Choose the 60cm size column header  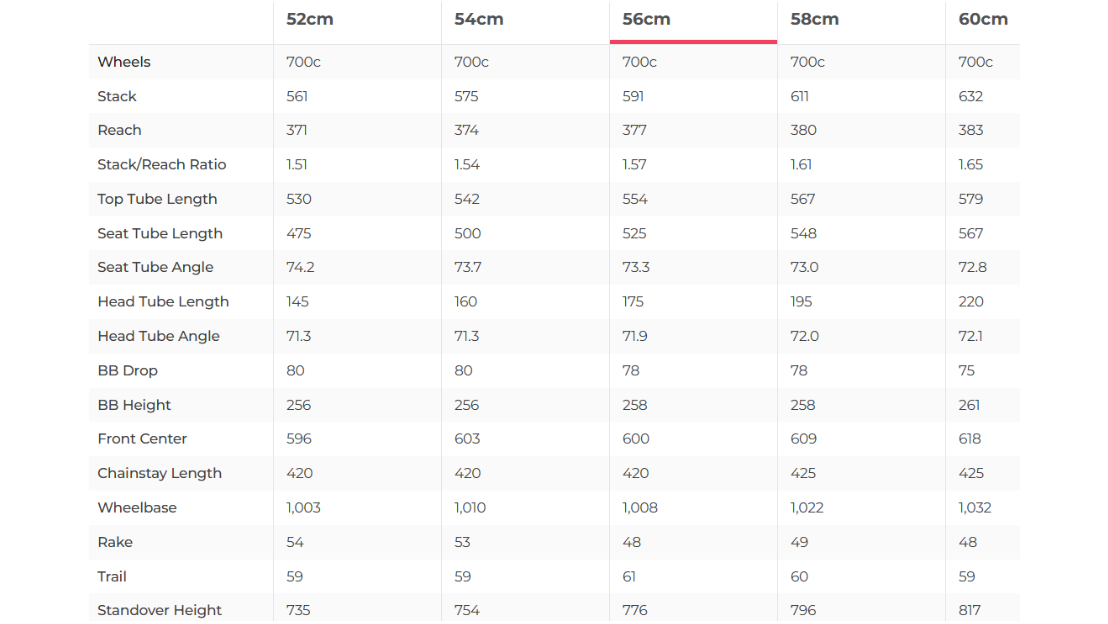point(982,20)
